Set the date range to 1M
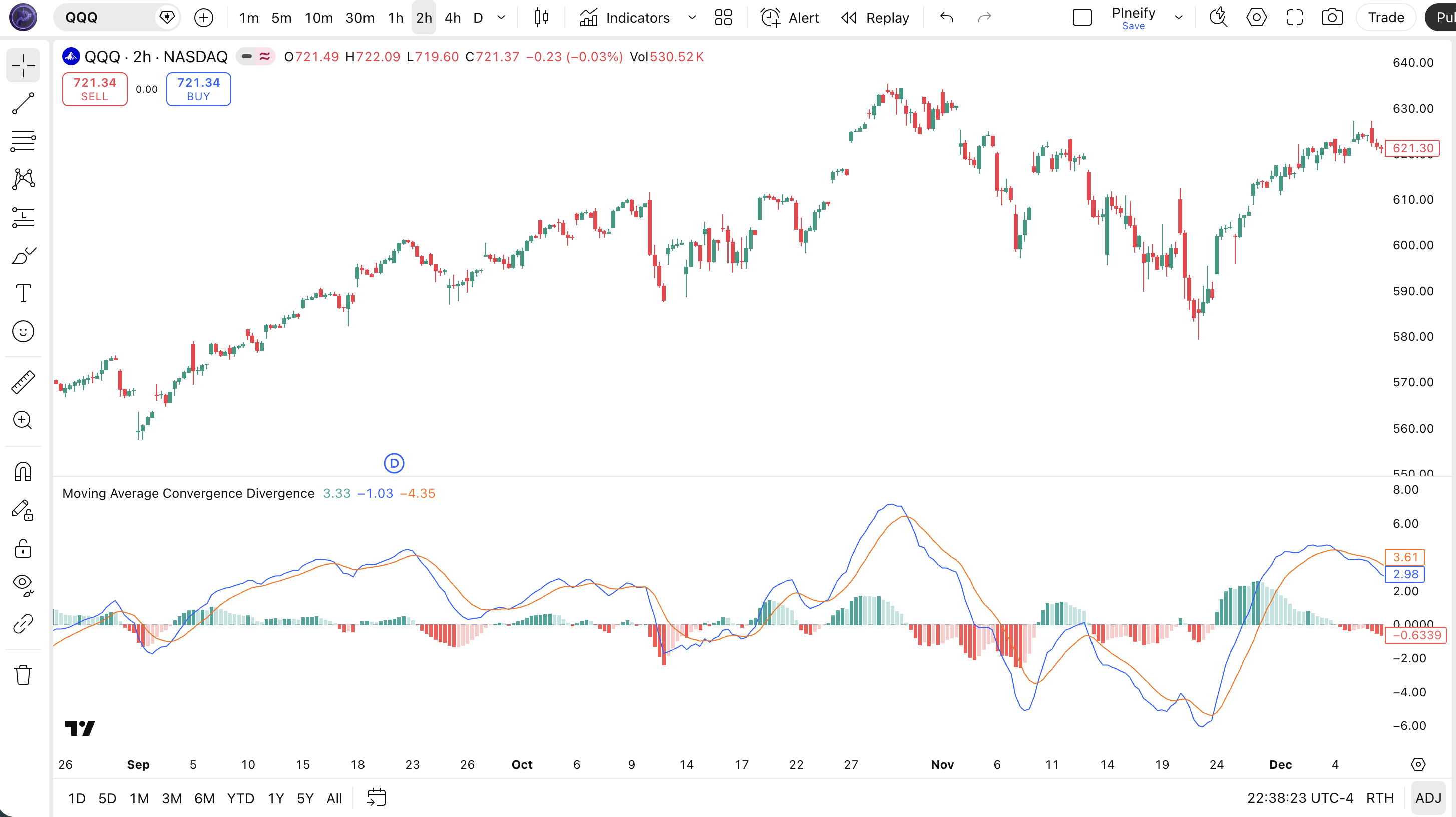Screen dimensions: 1456x817 [139, 798]
